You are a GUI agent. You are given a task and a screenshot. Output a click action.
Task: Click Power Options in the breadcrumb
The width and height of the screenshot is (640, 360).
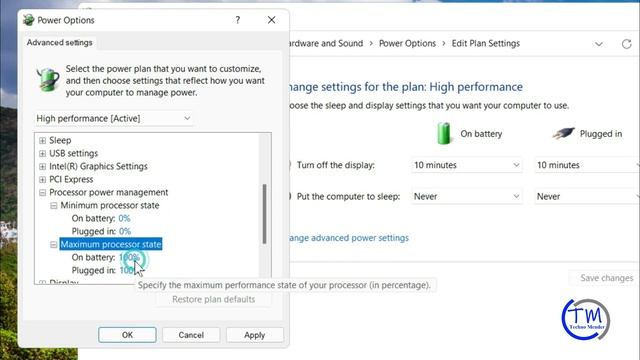click(x=407, y=43)
